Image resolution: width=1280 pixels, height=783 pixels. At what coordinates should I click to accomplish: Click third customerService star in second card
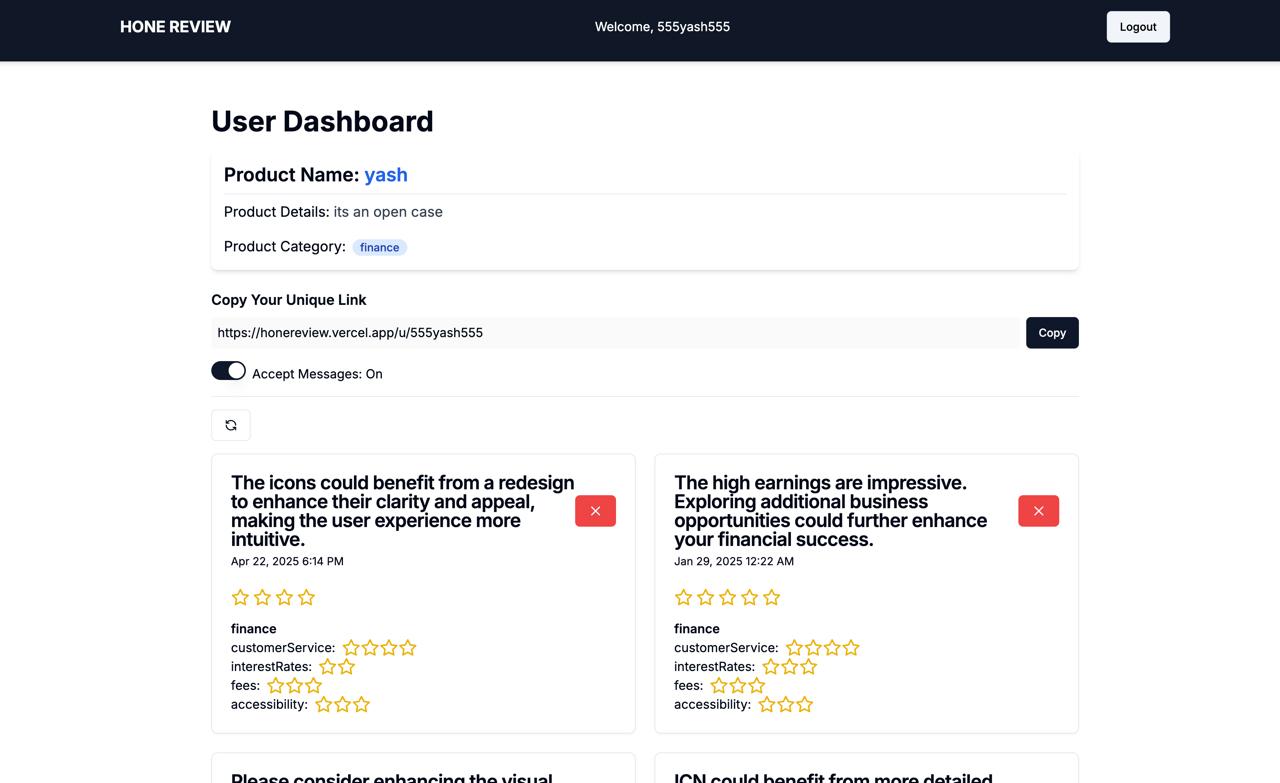click(x=832, y=648)
